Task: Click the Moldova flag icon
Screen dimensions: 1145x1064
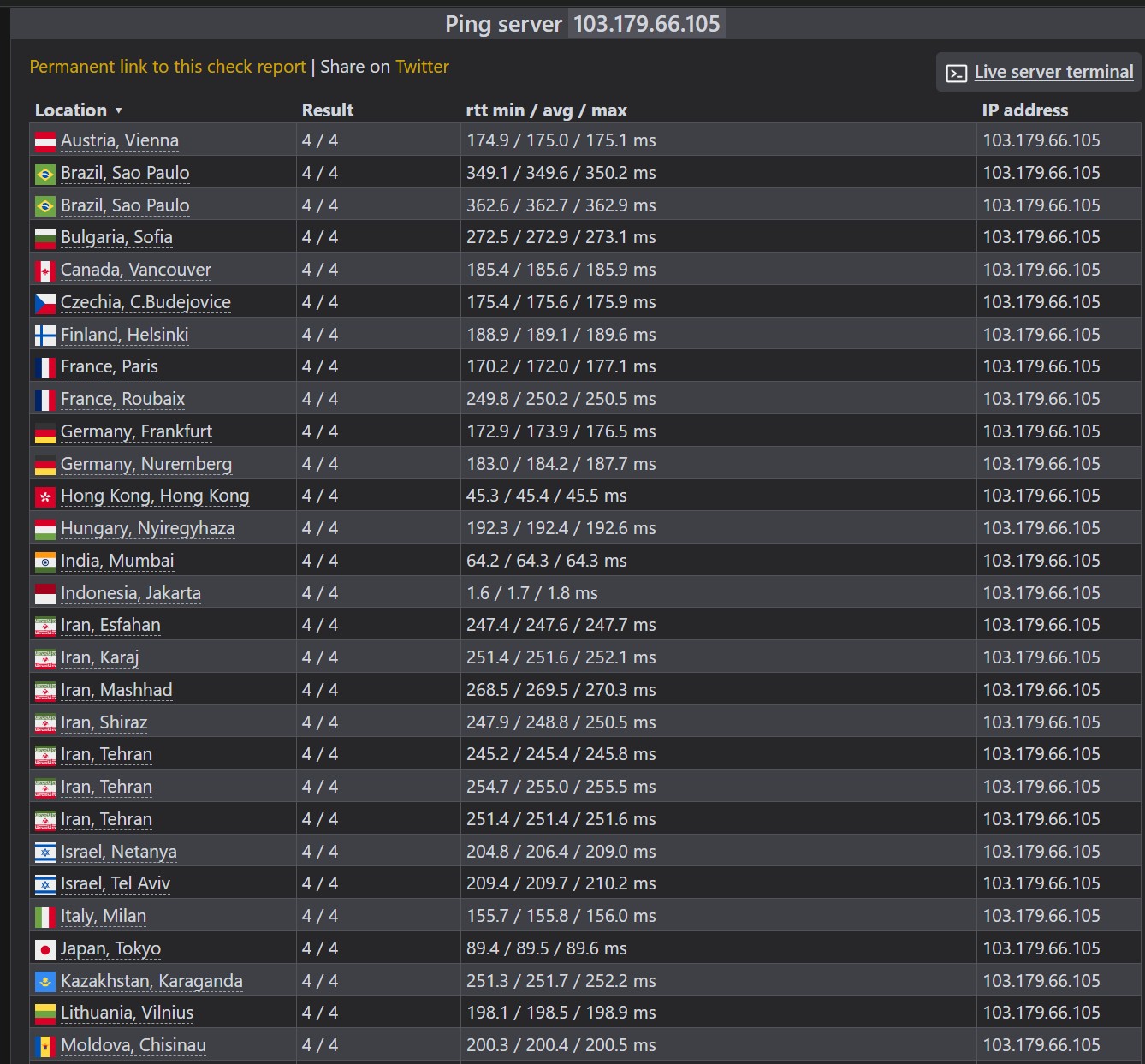Action: point(45,1046)
